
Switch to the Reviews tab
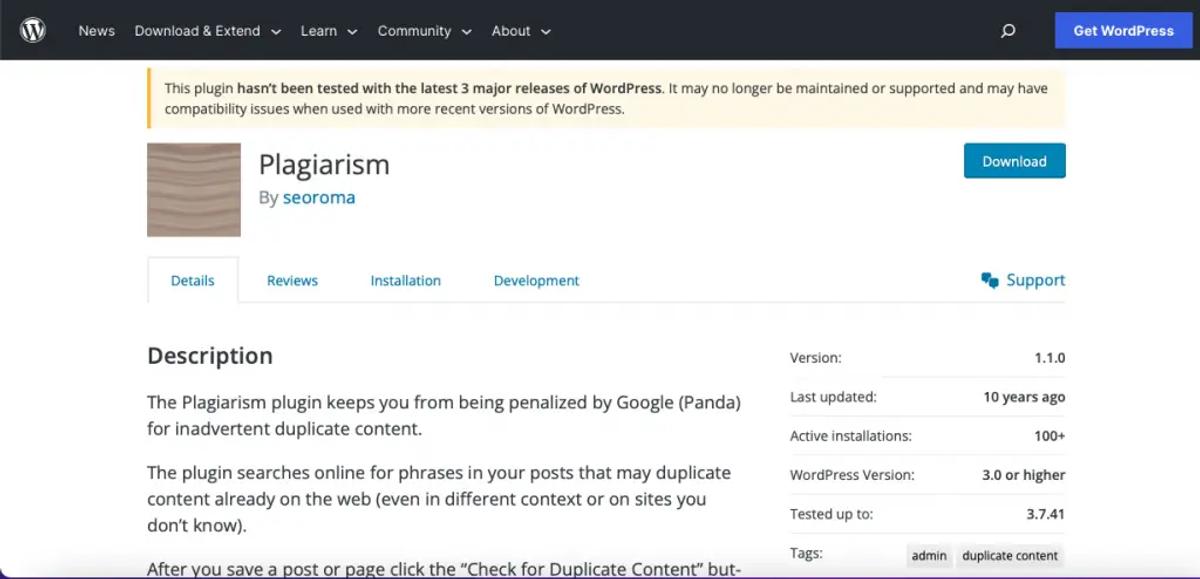click(292, 281)
